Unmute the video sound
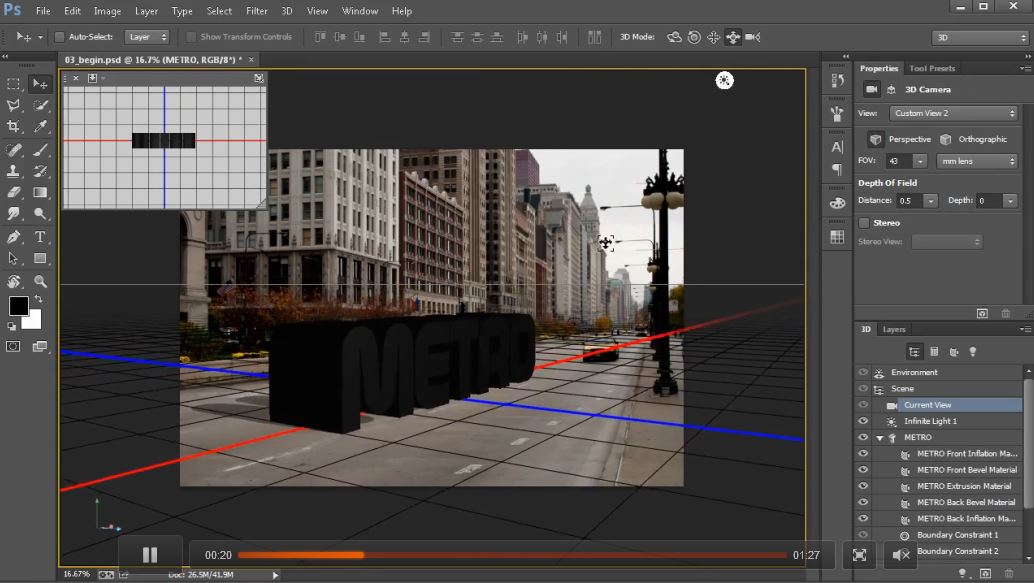The width and height of the screenshot is (1034, 583). click(901, 555)
